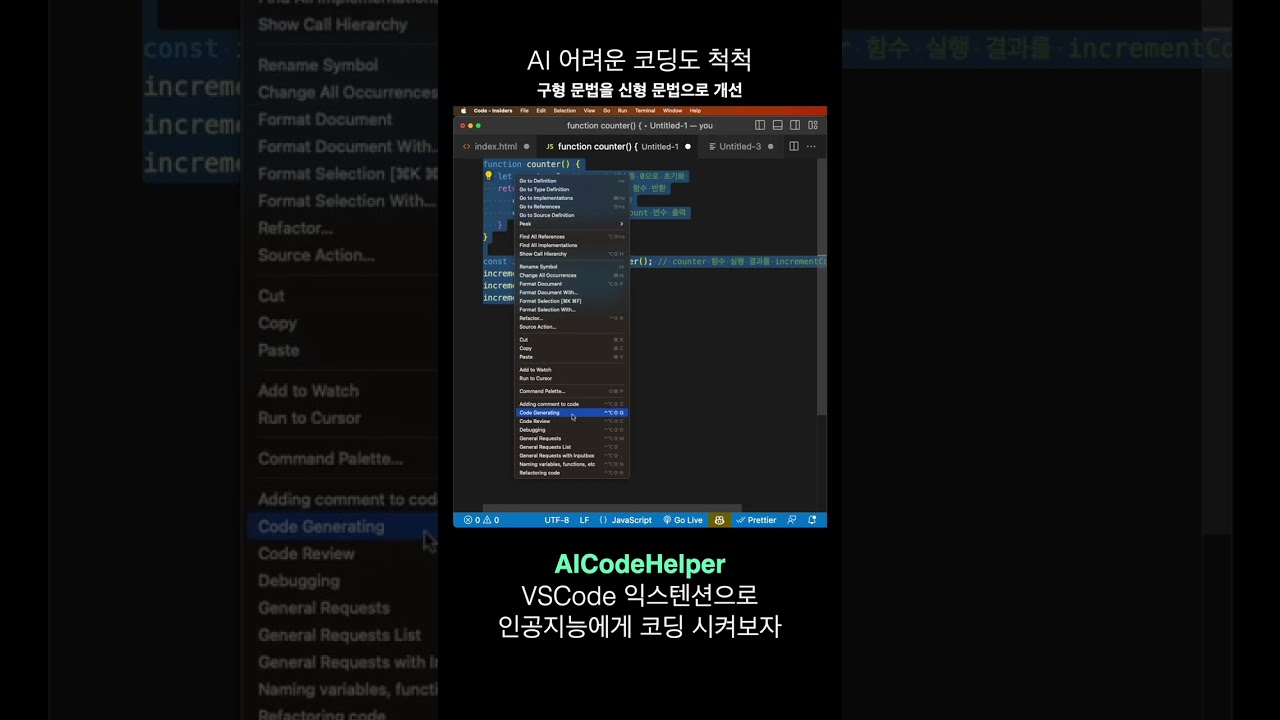The width and height of the screenshot is (1280, 720).
Task: Select Add to Watch
Action: coord(571,370)
